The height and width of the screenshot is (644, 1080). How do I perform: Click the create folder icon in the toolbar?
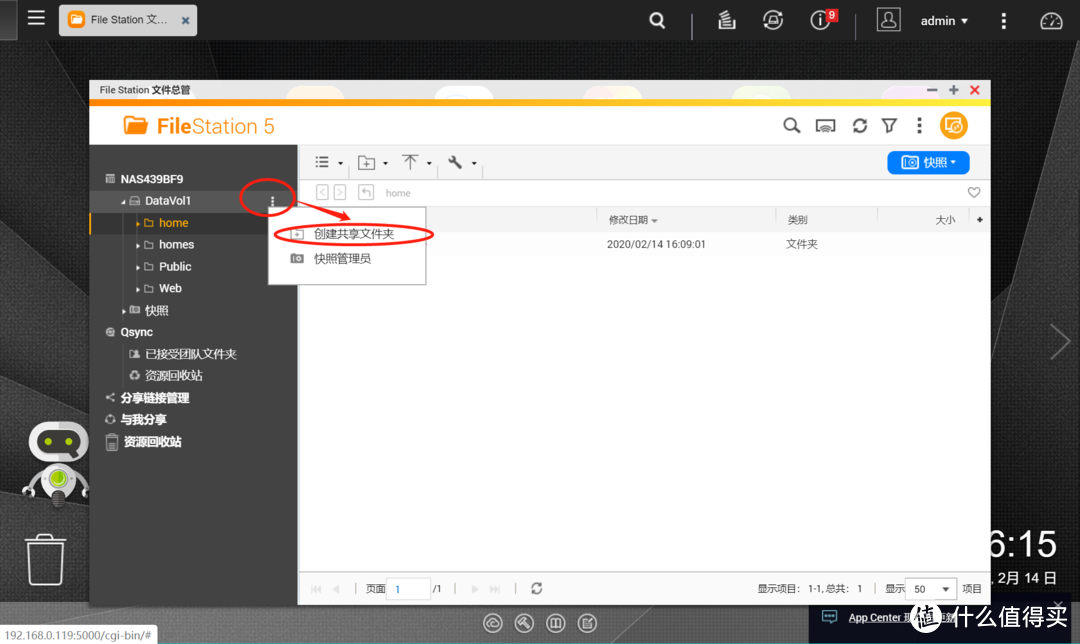click(368, 162)
